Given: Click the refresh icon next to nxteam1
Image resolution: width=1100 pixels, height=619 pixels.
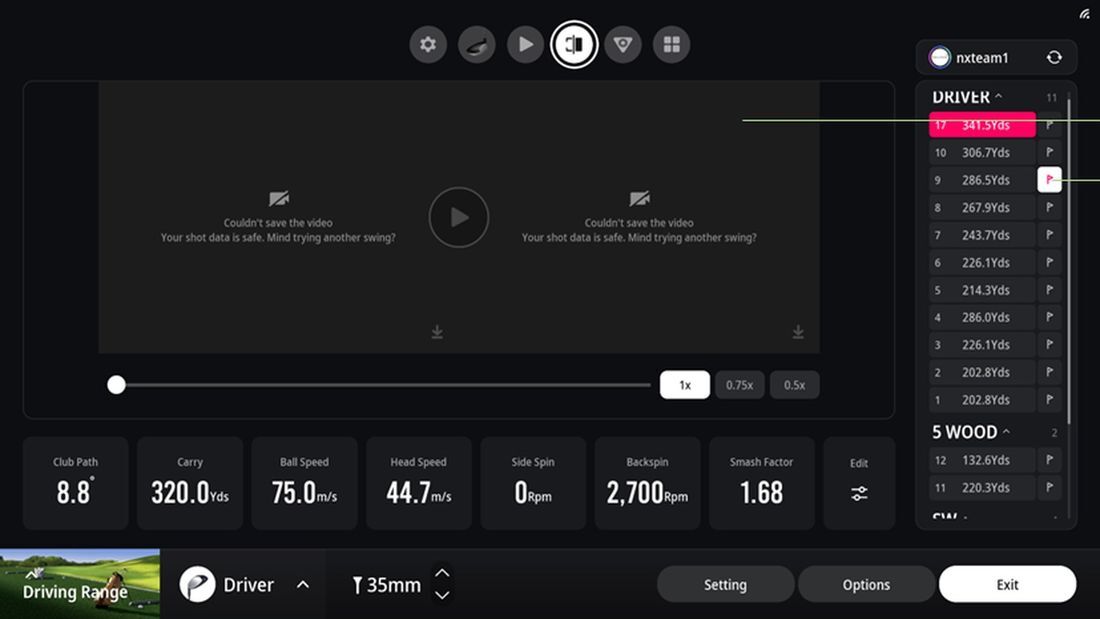Looking at the screenshot, I should click(1054, 58).
